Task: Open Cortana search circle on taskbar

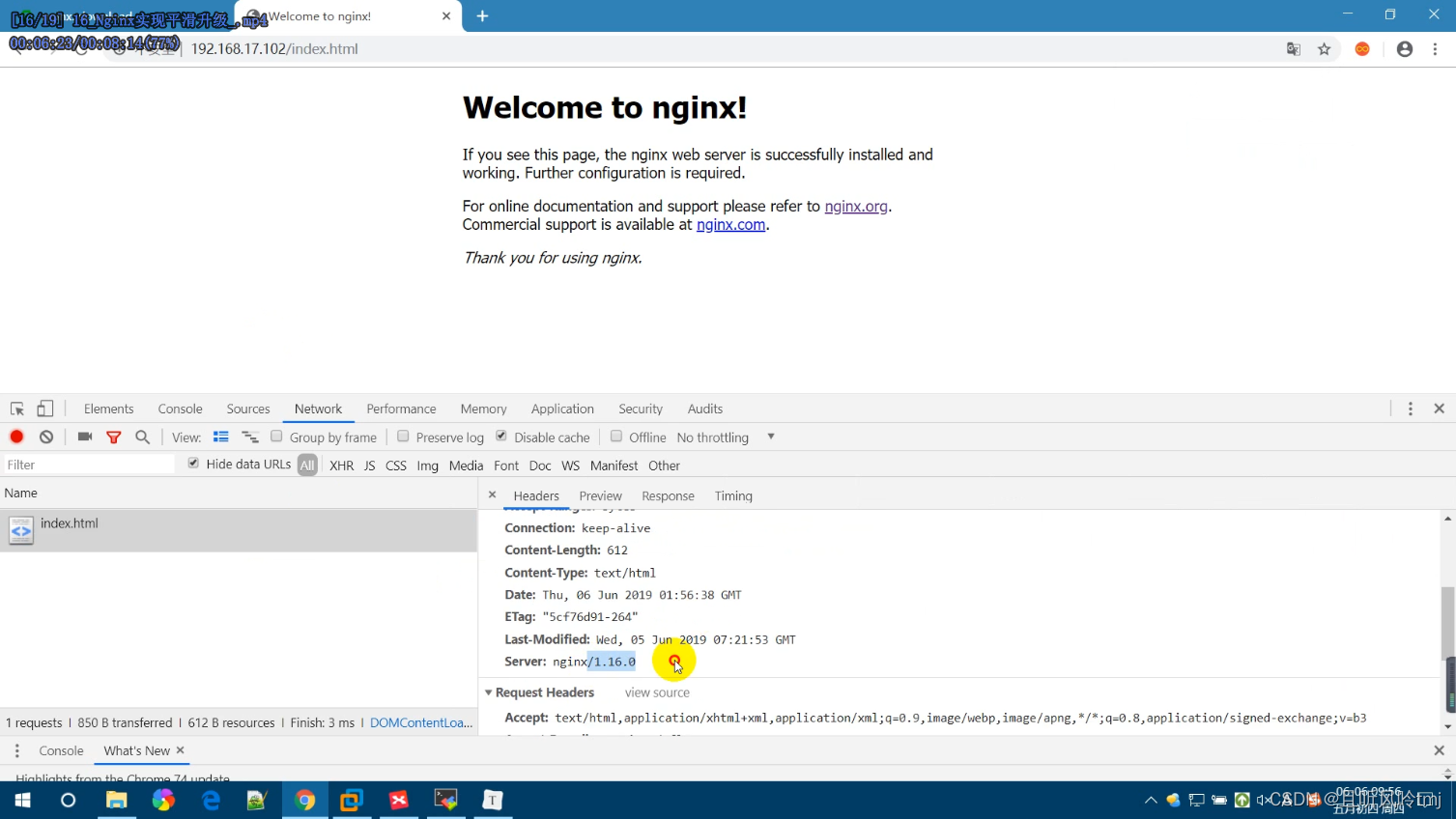Action: [x=68, y=800]
